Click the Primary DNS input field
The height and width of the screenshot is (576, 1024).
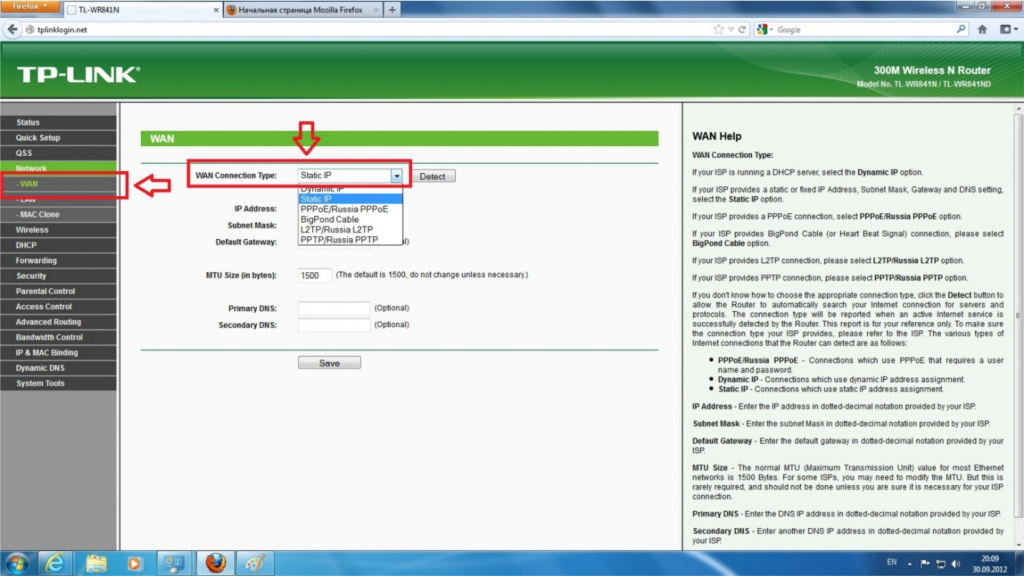pyautogui.click(x=334, y=308)
